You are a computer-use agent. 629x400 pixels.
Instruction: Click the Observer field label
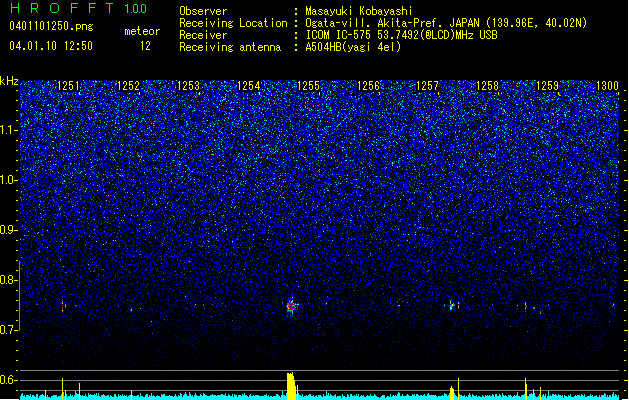(203, 11)
